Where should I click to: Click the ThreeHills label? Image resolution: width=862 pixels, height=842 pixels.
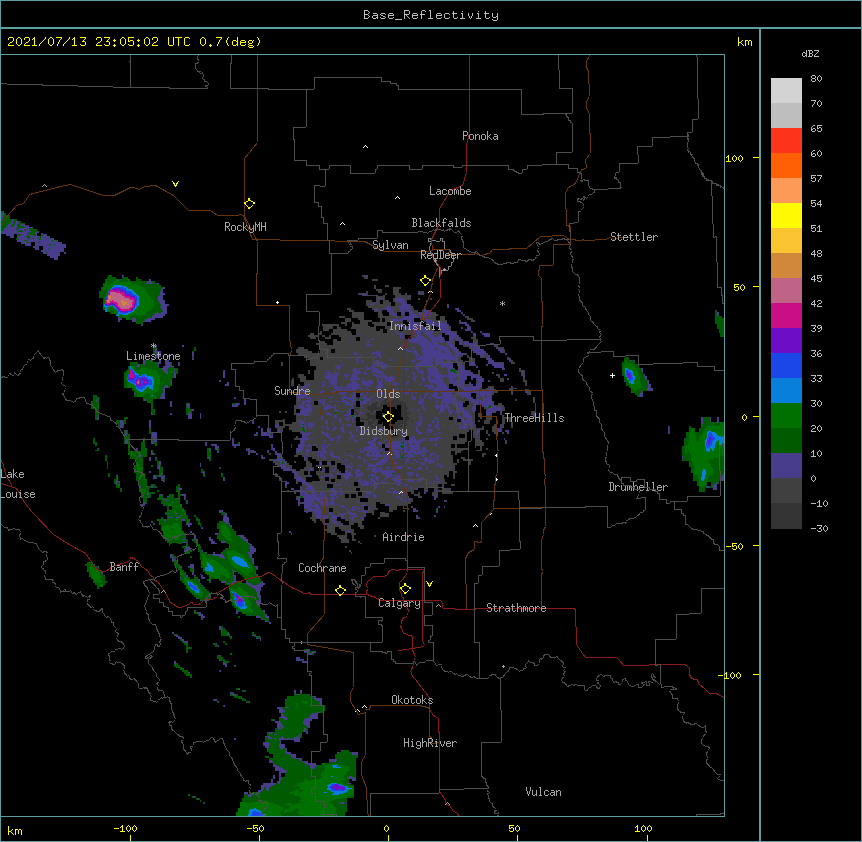tap(534, 418)
